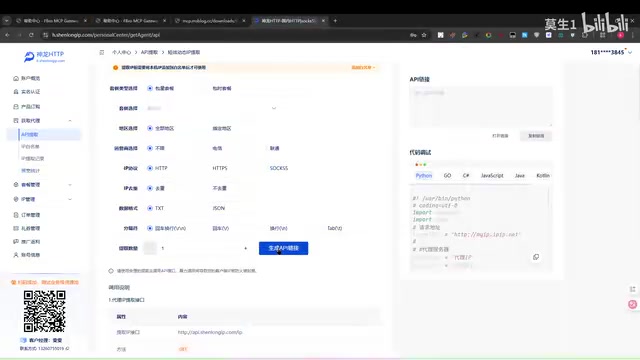Switch code sample to Kotlin tab
640x360 pixels.
point(542,176)
